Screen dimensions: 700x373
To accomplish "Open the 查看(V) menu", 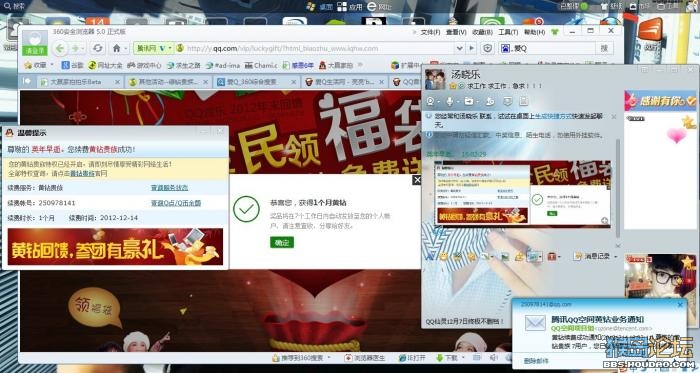I will pos(456,32).
